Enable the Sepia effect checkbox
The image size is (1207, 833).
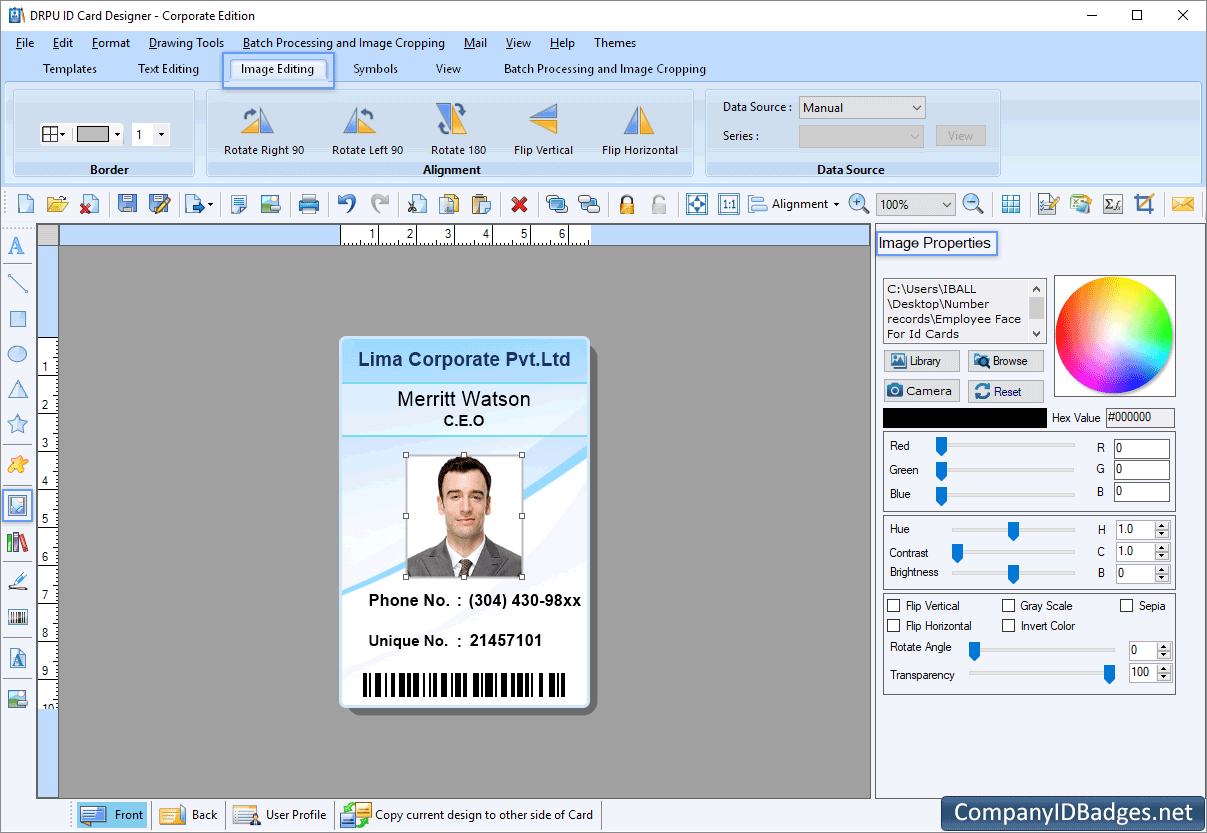tap(1126, 605)
